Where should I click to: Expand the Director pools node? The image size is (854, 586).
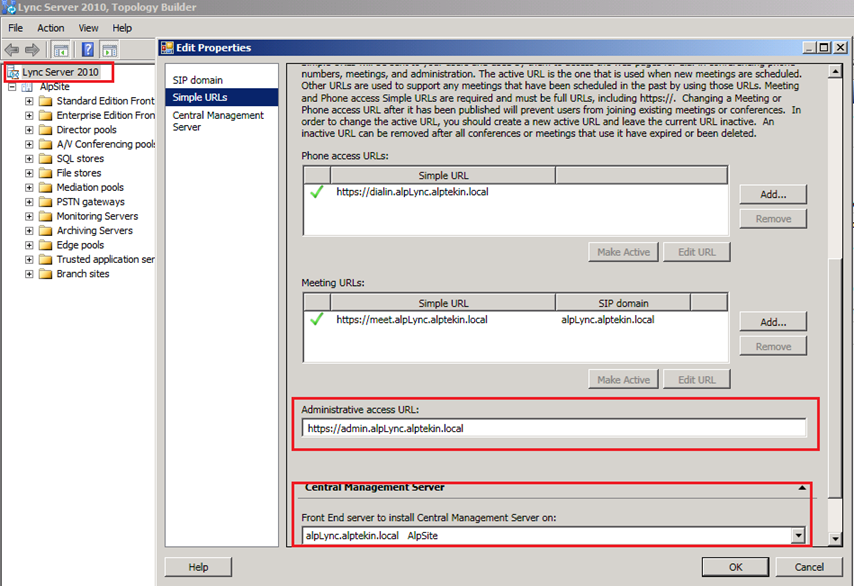(29, 130)
